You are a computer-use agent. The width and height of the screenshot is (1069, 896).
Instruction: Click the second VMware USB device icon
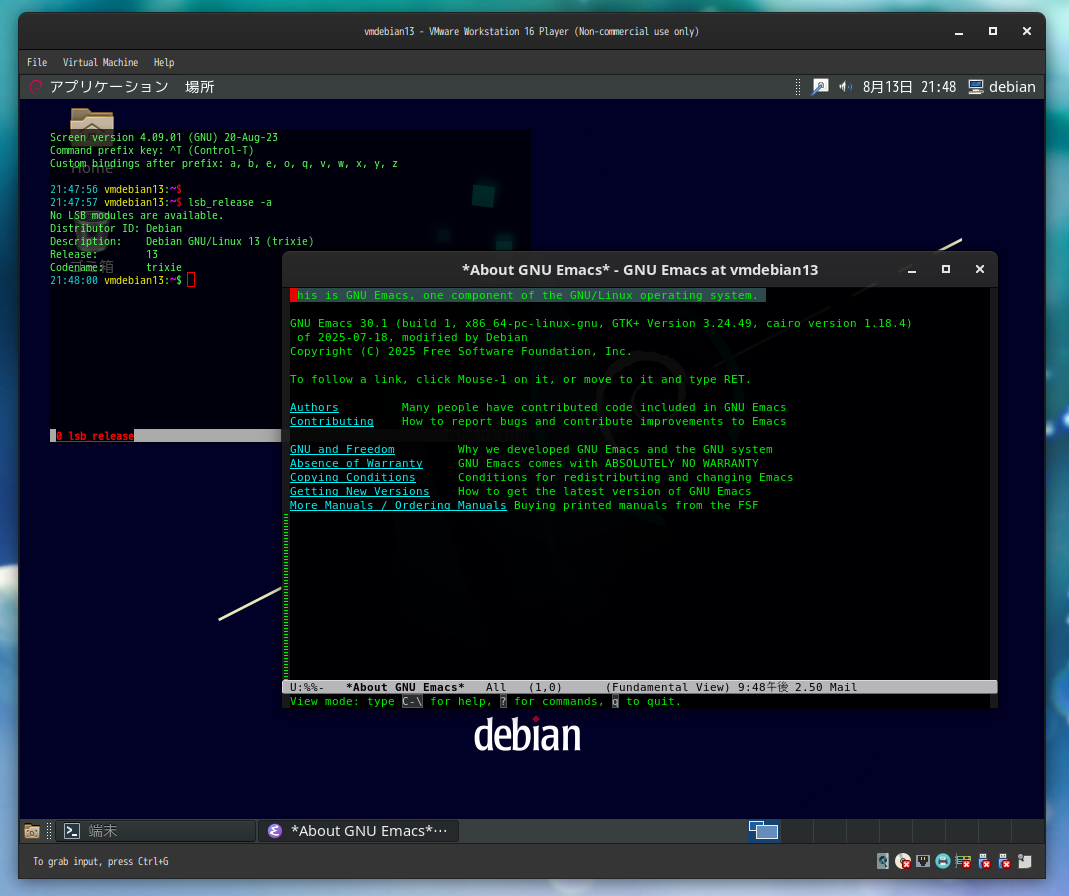(1004, 861)
